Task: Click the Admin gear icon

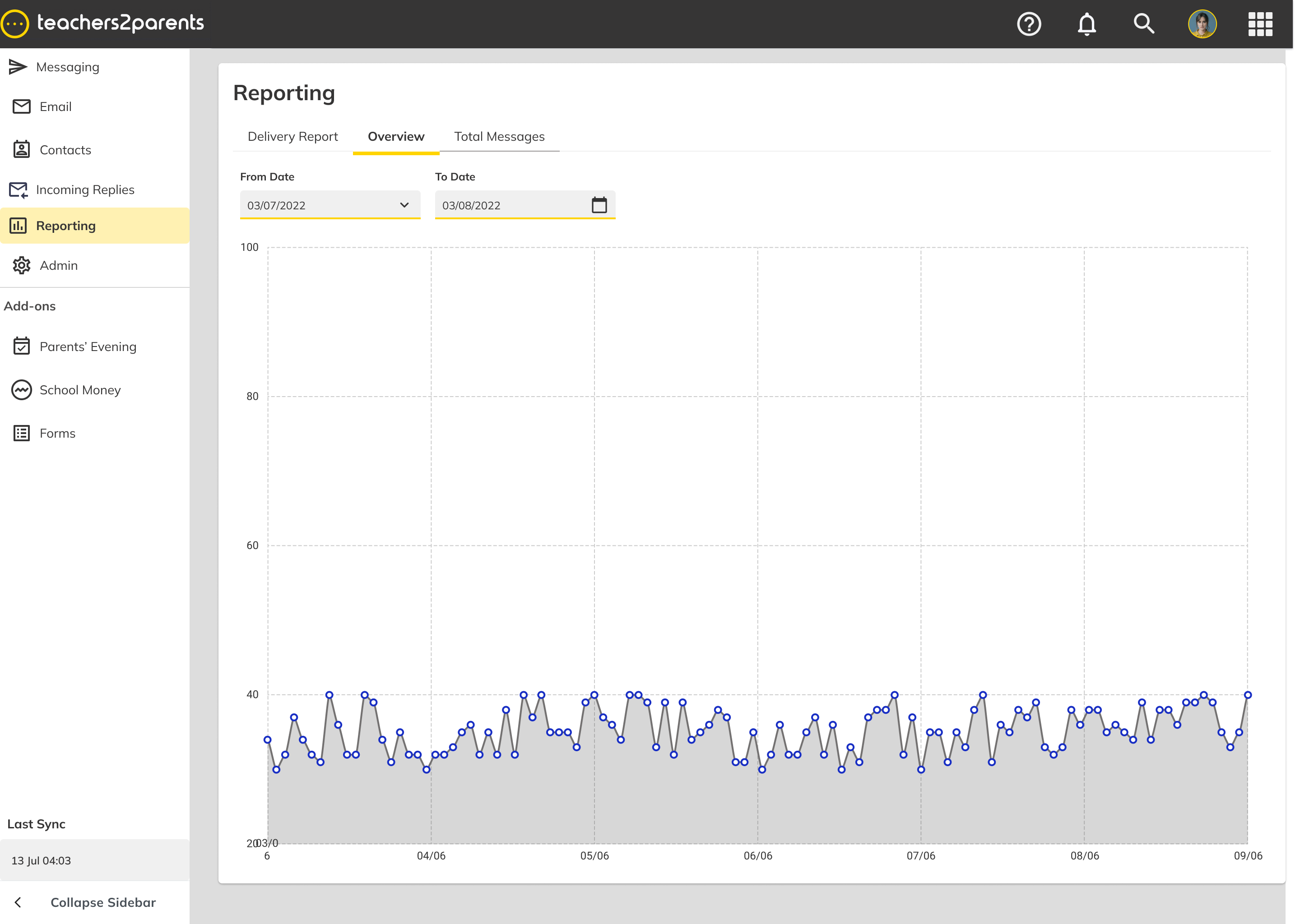Action: [x=22, y=265]
